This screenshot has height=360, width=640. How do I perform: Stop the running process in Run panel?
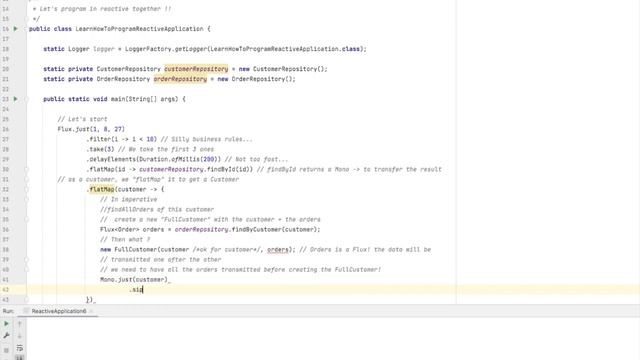6,350
